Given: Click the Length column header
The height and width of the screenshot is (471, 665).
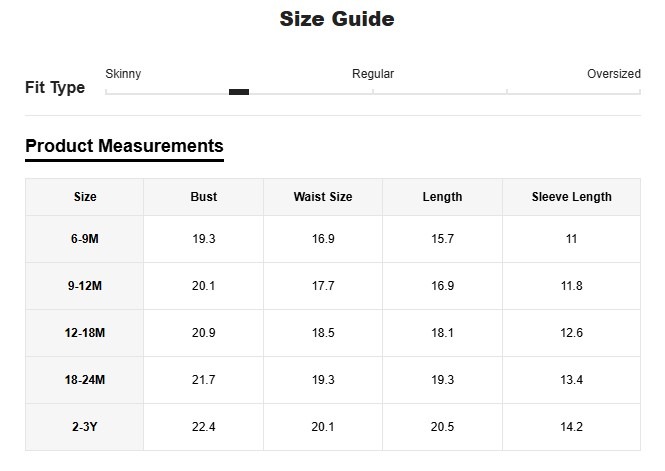Looking at the screenshot, I should (442, 197).
